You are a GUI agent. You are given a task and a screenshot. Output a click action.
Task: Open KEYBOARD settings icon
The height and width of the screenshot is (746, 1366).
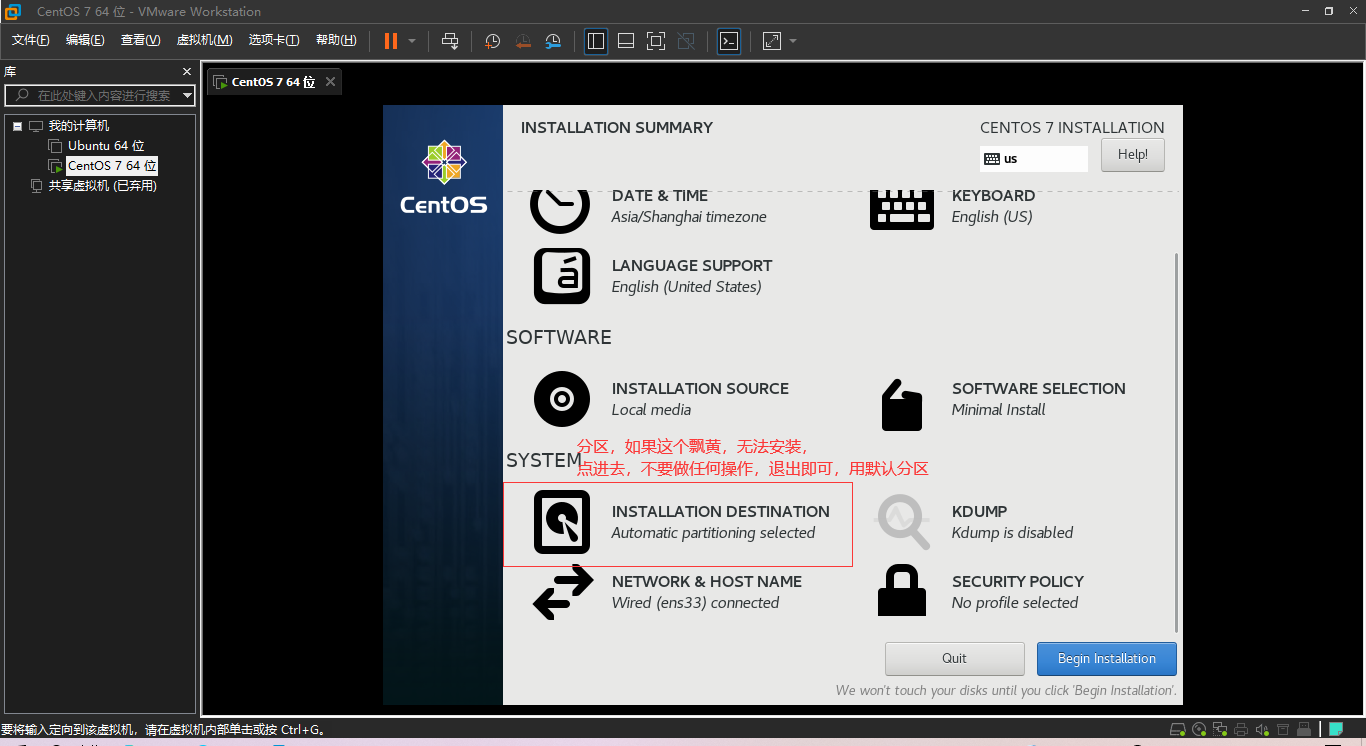pyautogui.click(x=902, y=209)
